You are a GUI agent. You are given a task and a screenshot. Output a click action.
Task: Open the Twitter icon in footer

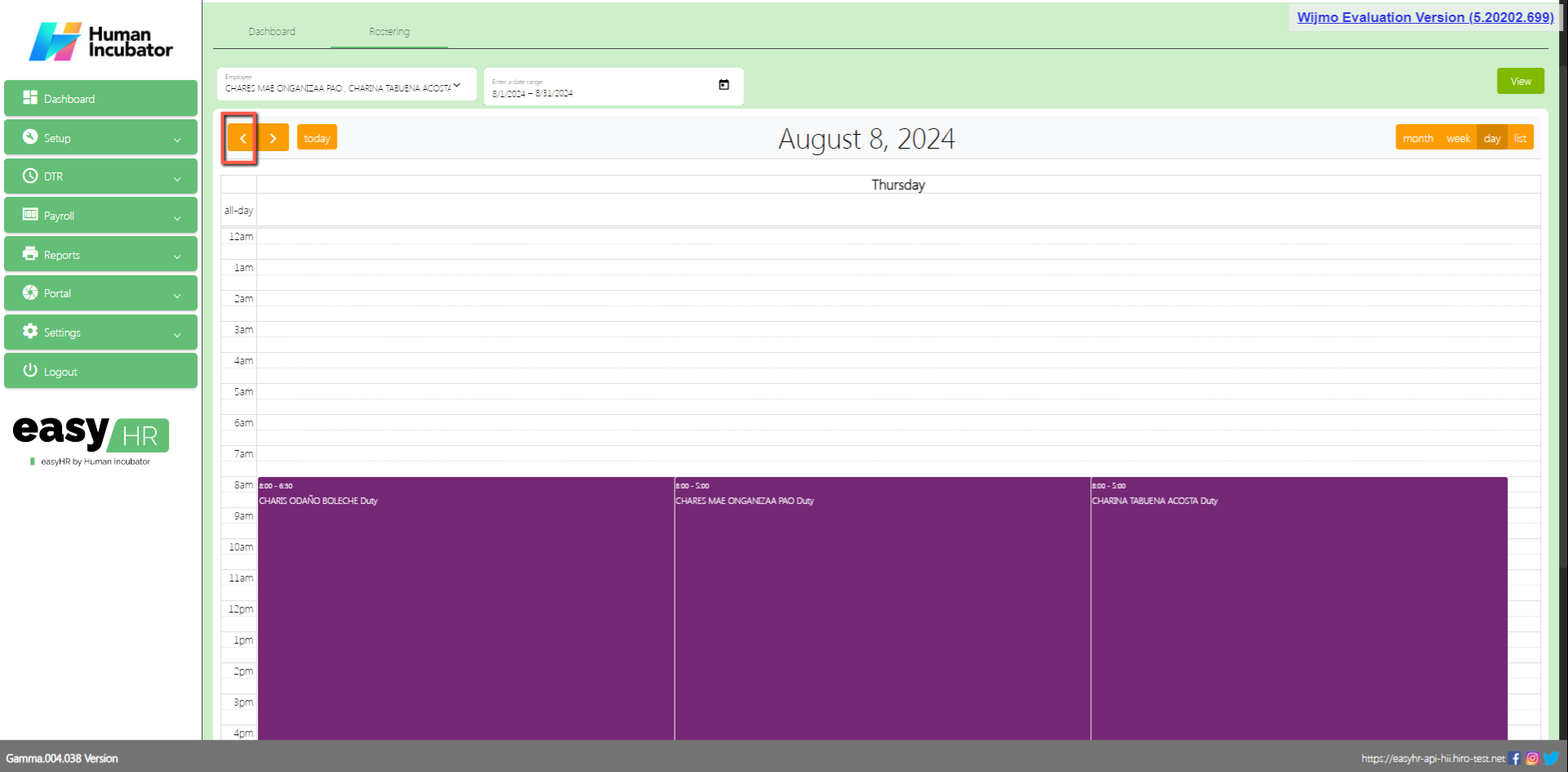coord(1550,758)
